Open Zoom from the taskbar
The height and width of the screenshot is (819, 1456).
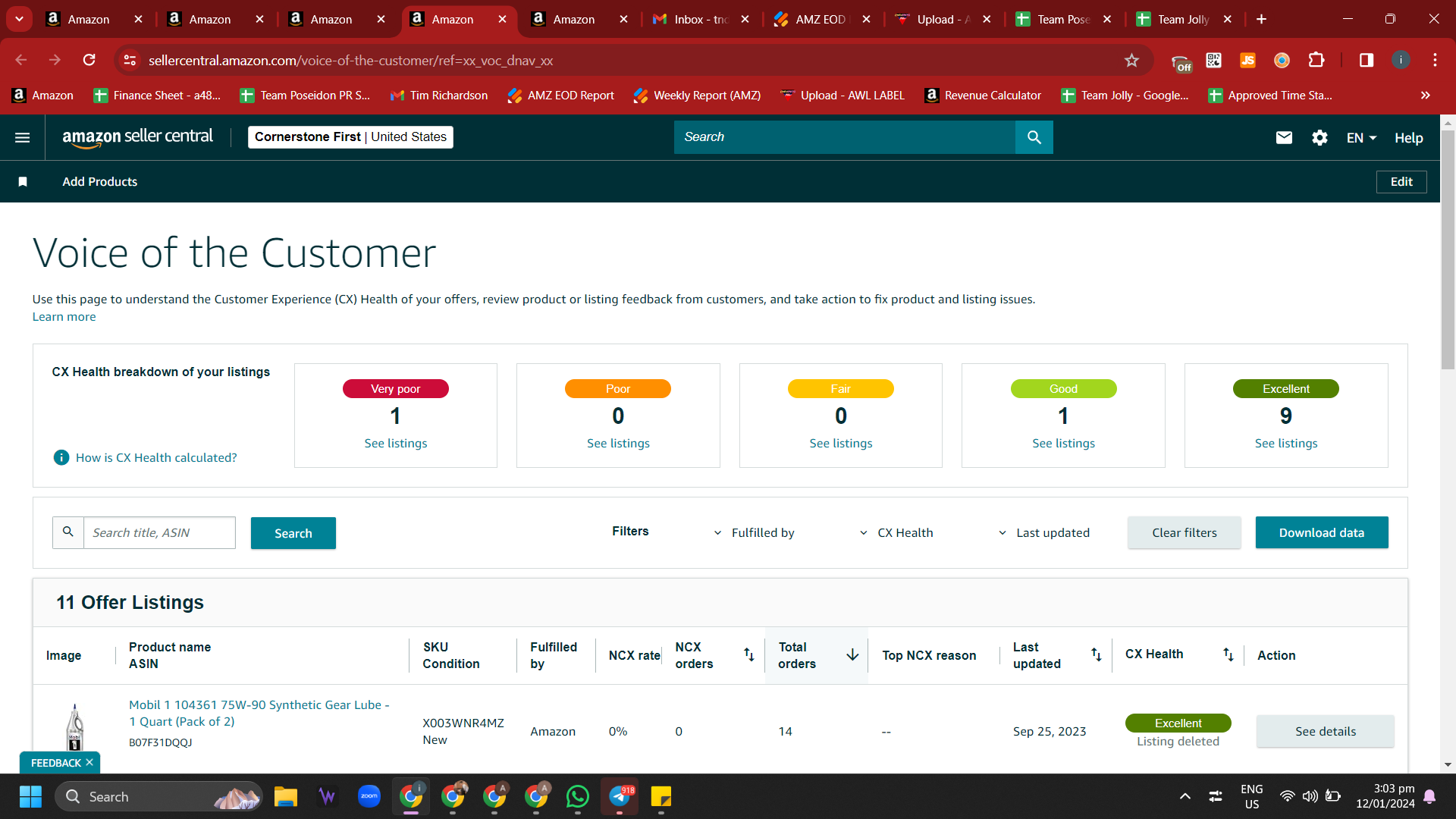tap(369, 796)
